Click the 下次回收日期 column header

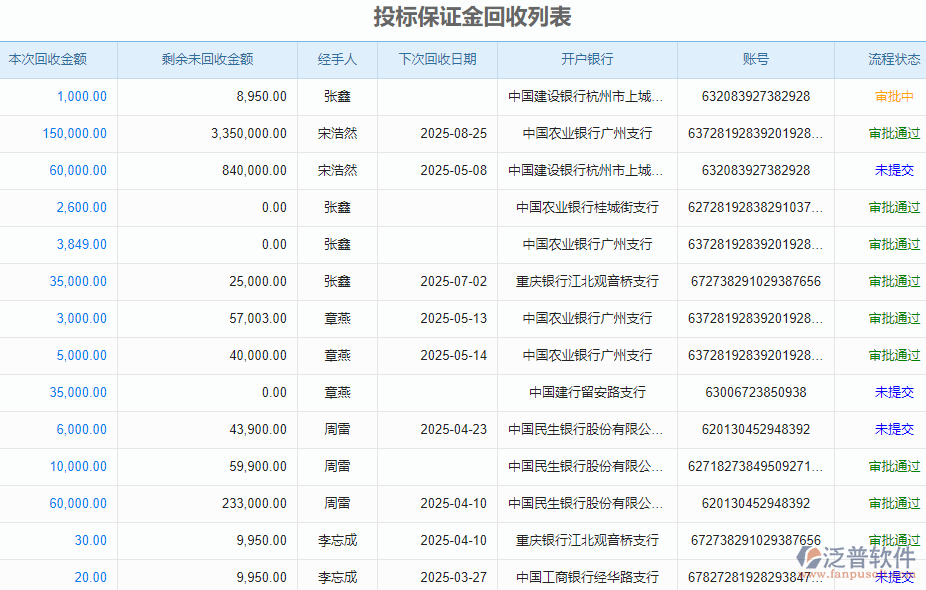pos(436,59)
